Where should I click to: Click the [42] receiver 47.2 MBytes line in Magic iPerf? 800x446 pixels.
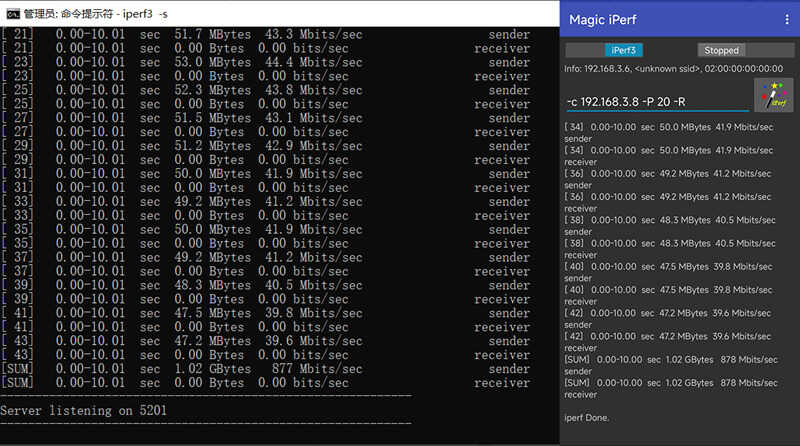(x=667, y=341)
